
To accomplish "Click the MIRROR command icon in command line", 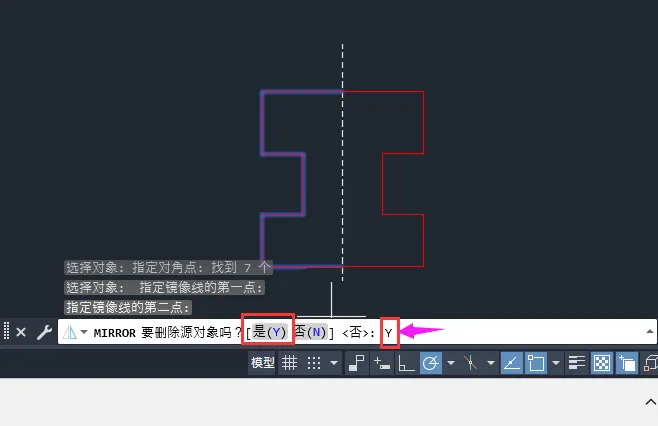I will pos(69,333).
